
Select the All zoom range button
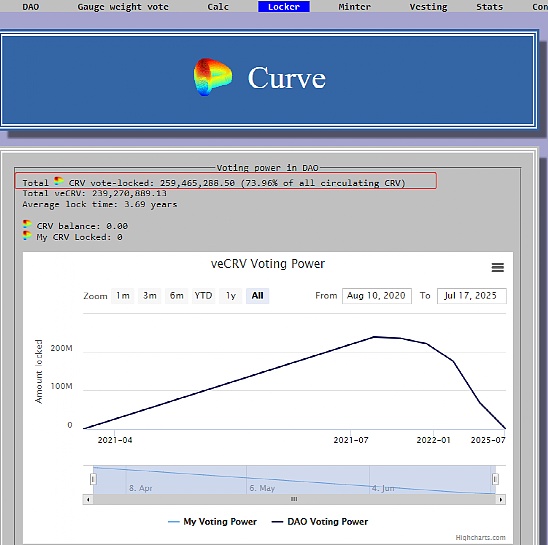258,296
